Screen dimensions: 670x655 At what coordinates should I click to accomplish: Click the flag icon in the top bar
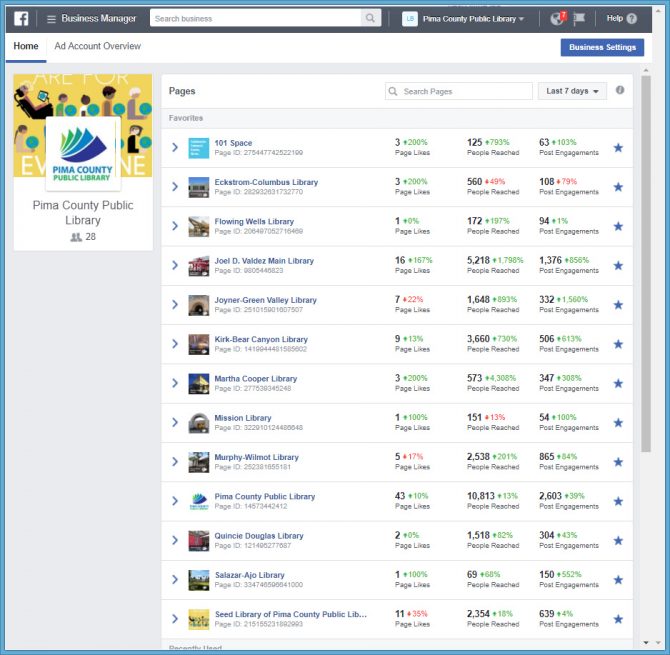coord(579,18)
